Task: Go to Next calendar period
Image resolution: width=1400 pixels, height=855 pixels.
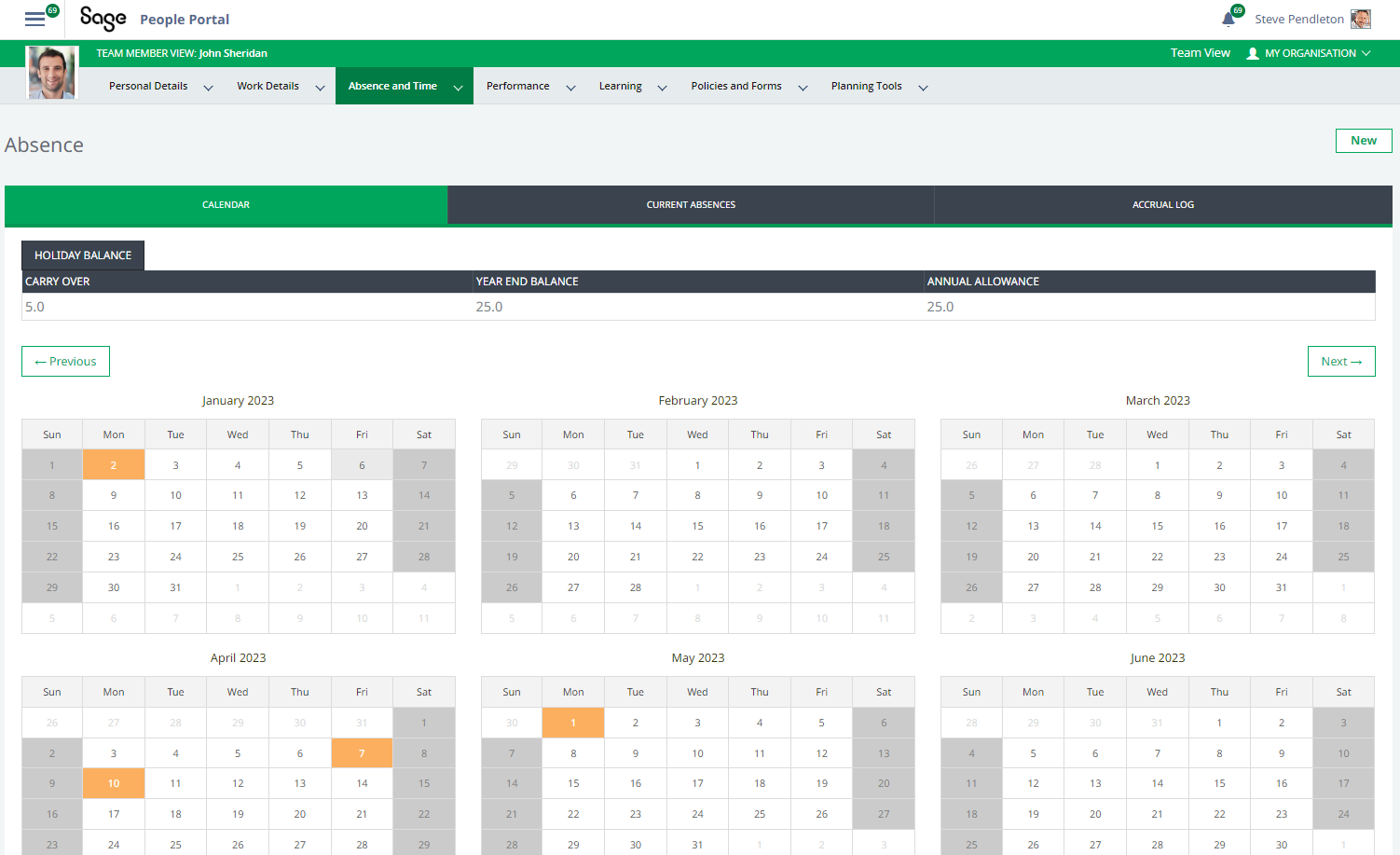Action: (x=1340, y=362)
